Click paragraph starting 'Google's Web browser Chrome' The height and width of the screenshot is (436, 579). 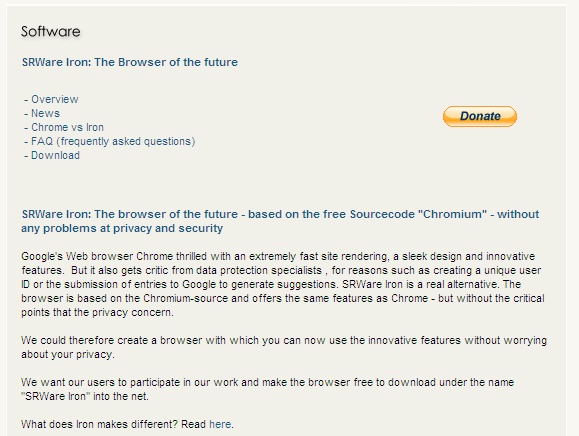pyautogui.click(x=283, y=284)
